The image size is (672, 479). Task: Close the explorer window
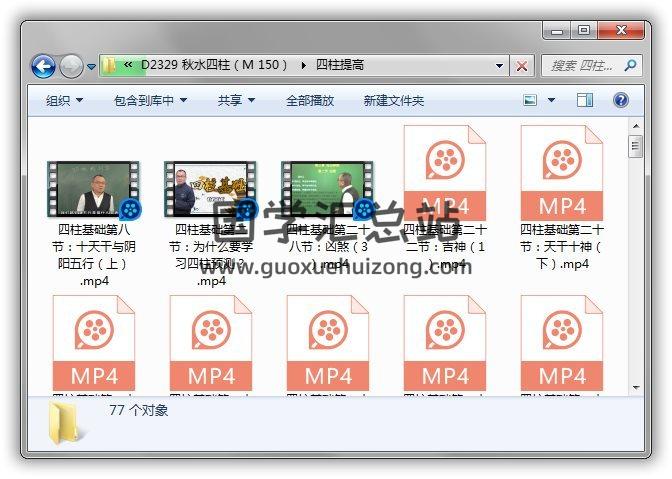(x=621, y=30)
